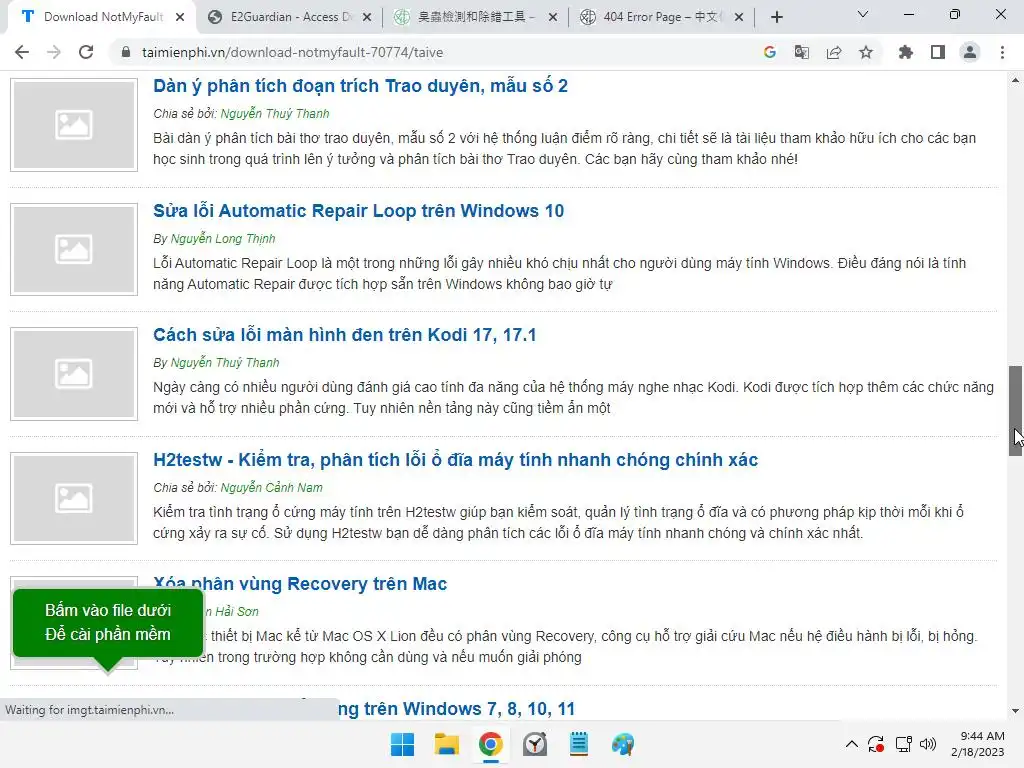Close the 404 Error Page tab
1024x768 pixels.
pyautogui.click(x=739, y=17)
